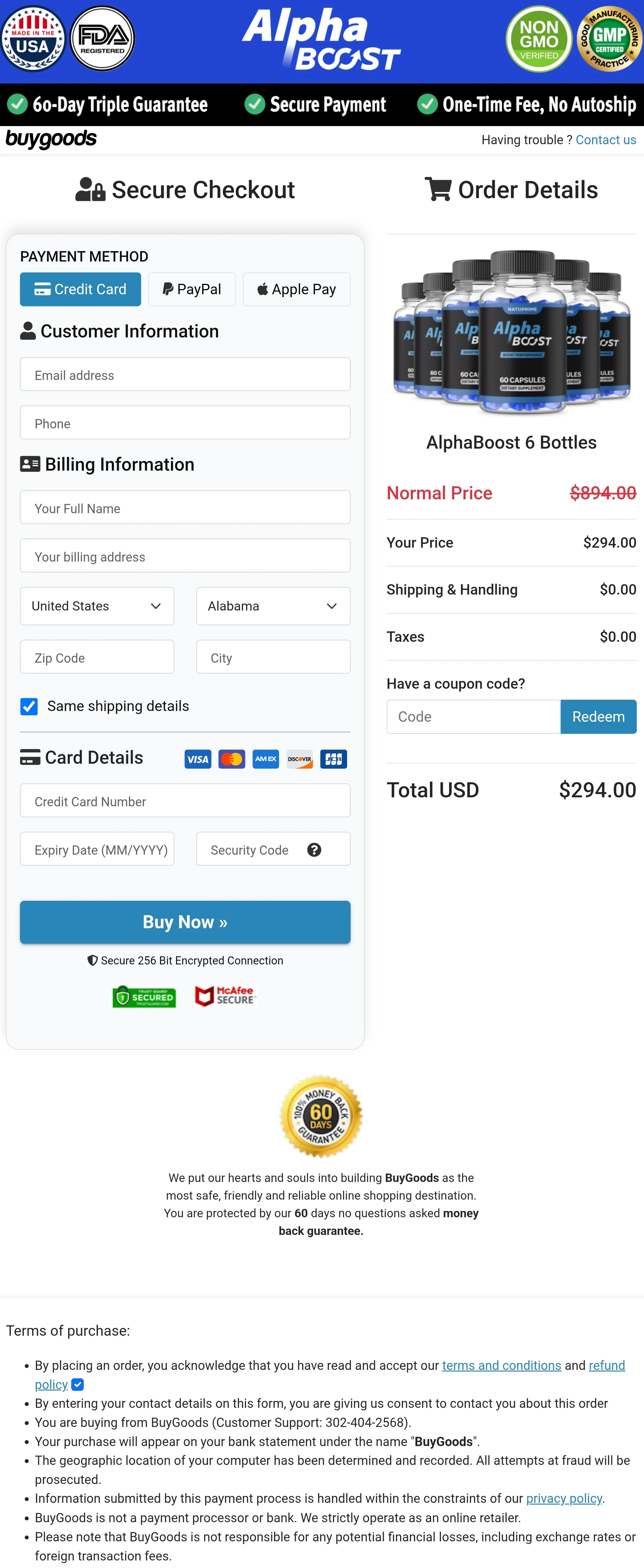Redeem the coupon code
644x1568 pixels.
[x=598, y=717]
